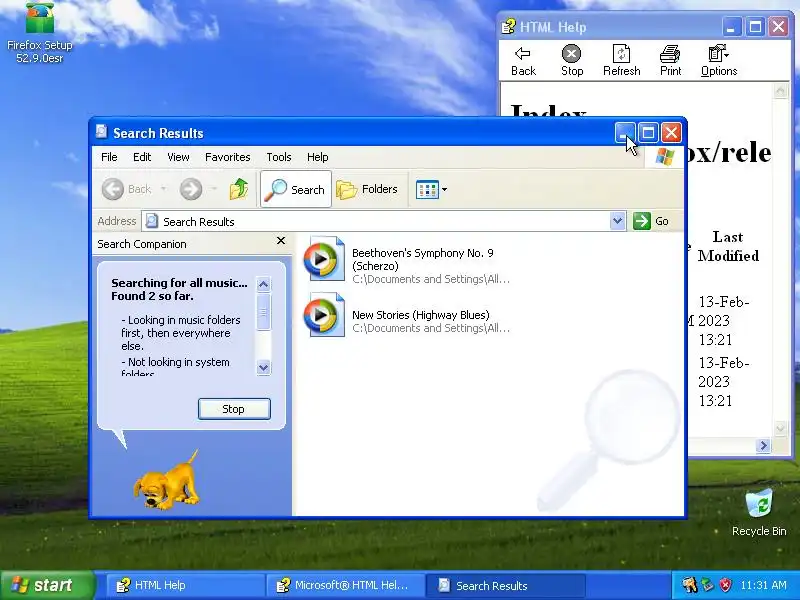
Task: Click the taskbar clock showing 11:31 AM
Action: click(x=763, y=585)
